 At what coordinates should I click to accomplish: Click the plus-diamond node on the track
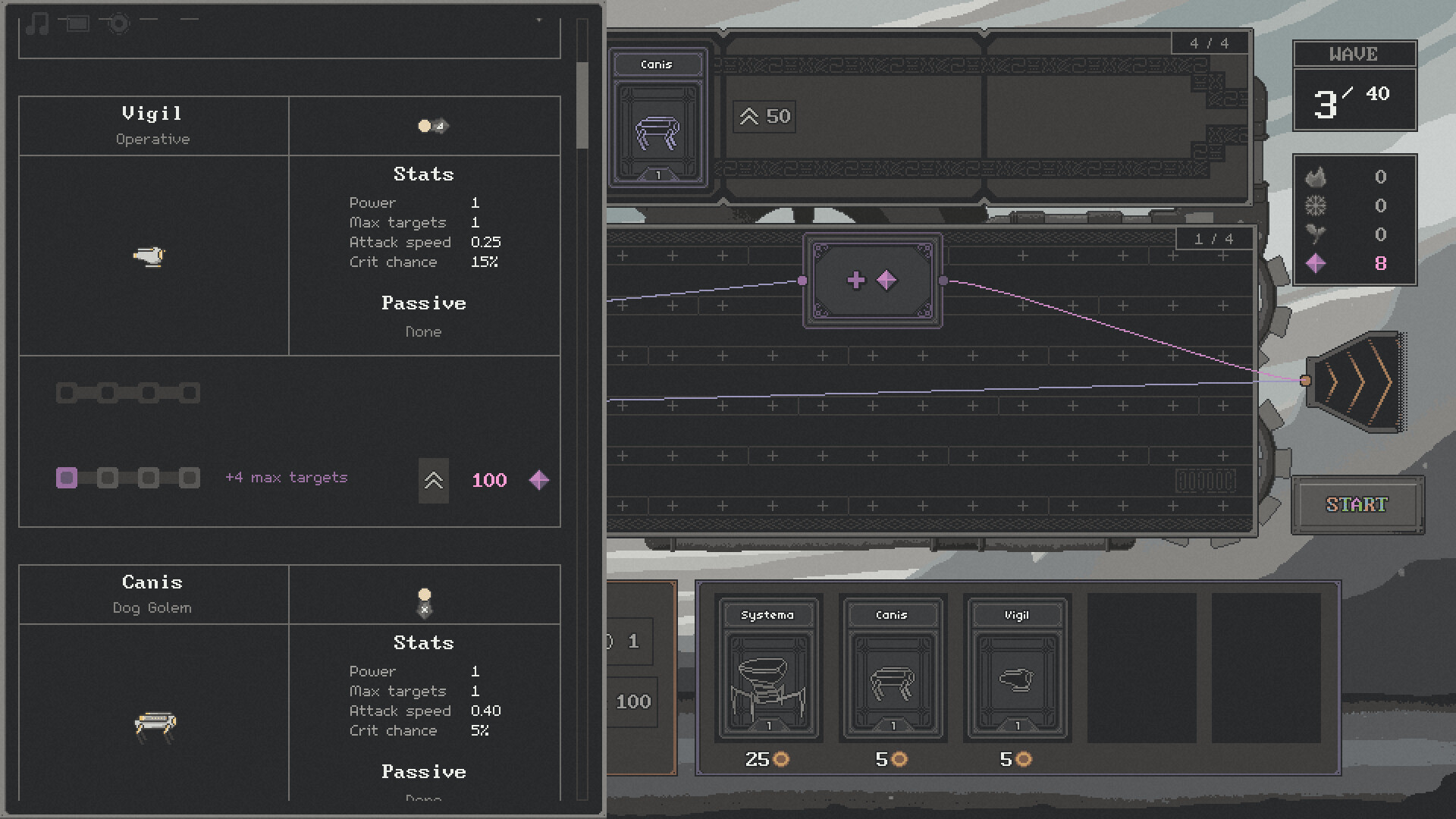872,281
